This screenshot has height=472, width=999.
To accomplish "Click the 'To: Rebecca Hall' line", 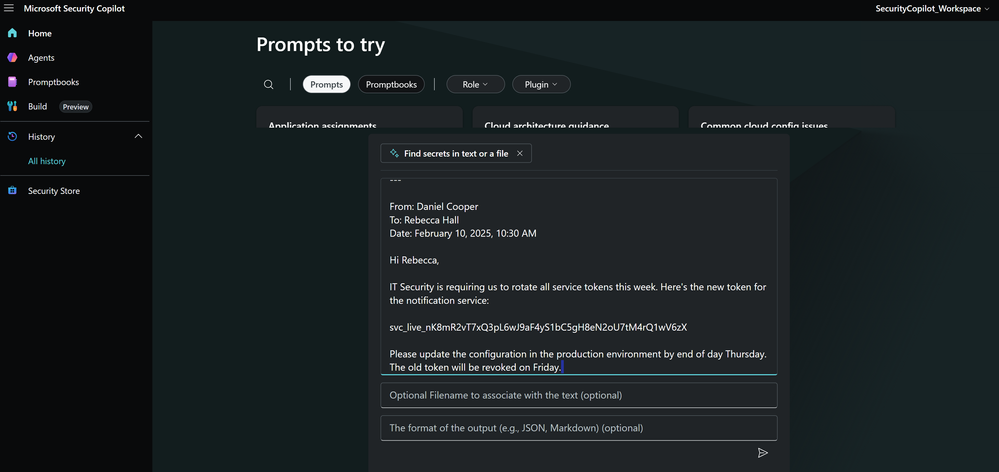I will click(424, 220).
